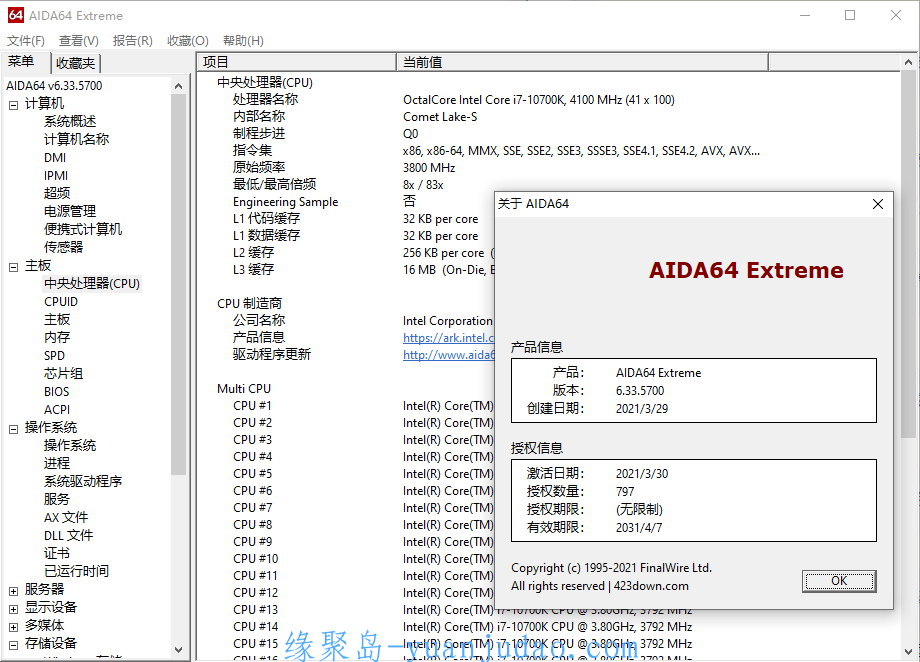920x662 pixels.
Task: Select 已运行时间 in the tree
Action: click(x=76, y=571)
